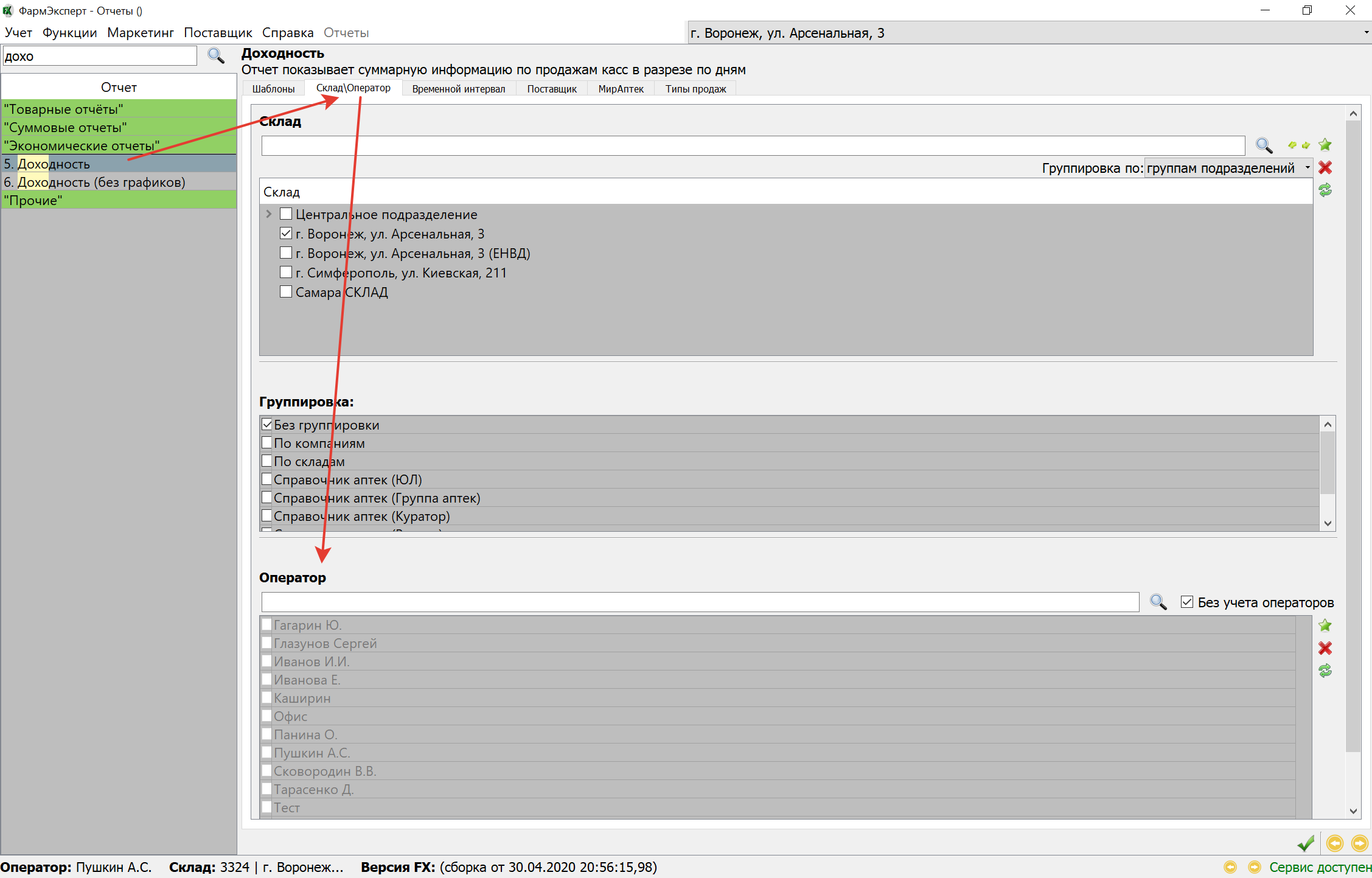Check г. Симферополь, ул. Киевская, 211
Viewport: 1372px width, 878px height.
(286, 273)
